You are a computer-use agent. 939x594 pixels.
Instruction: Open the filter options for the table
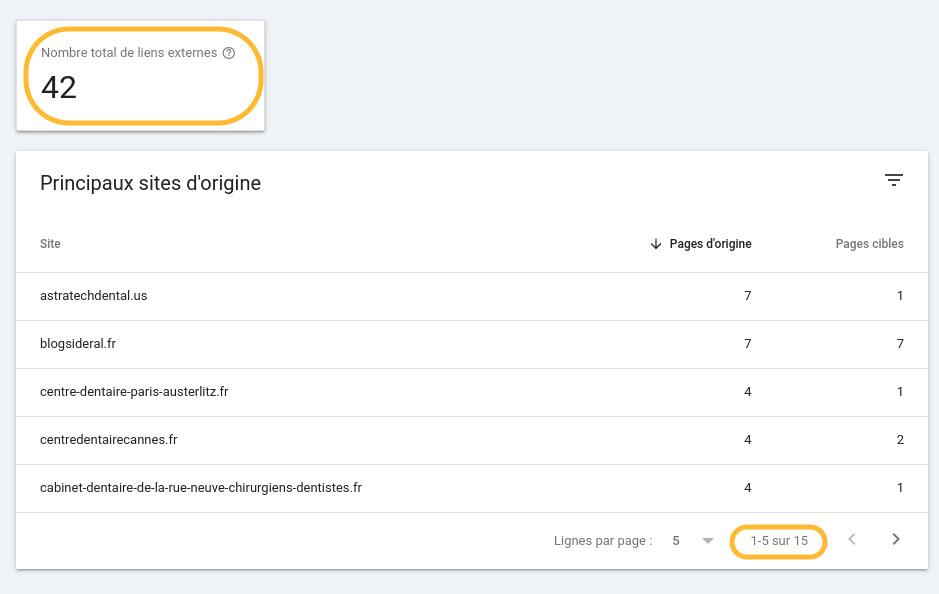pyautogui.click(x=894, y=180)
